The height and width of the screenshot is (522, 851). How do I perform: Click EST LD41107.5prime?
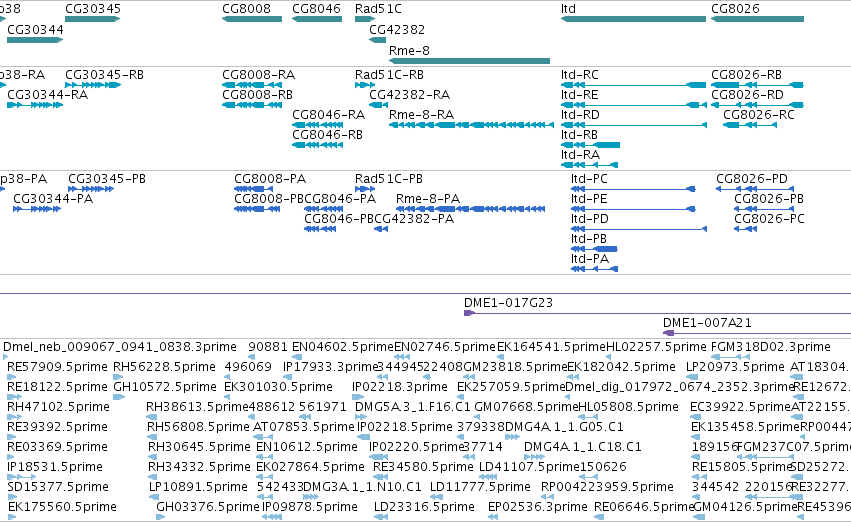click(488, 477)
